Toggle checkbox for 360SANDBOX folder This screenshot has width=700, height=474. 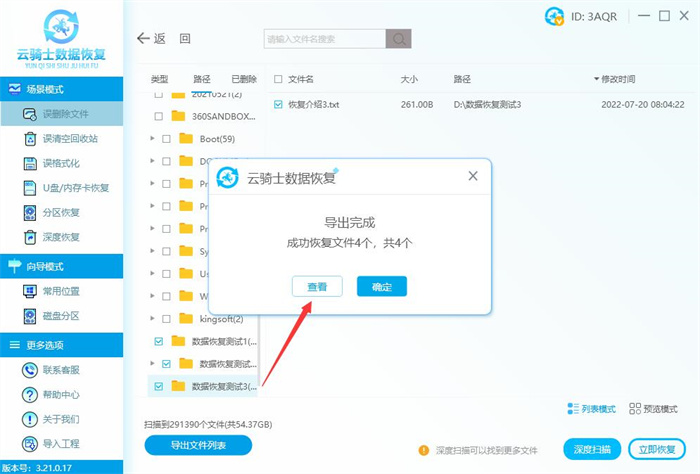165,115
